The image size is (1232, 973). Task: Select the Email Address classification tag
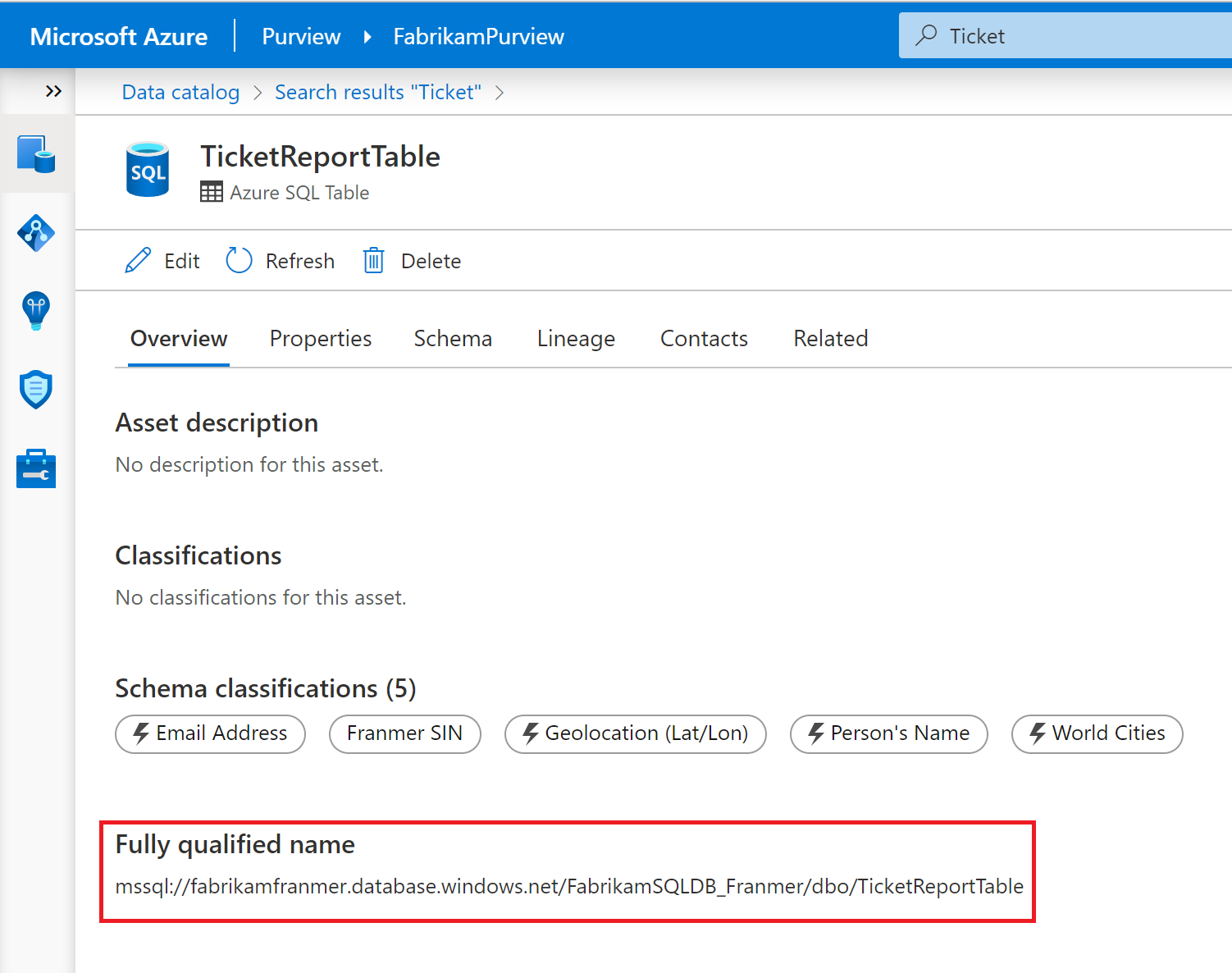click(x=210, y=733)
